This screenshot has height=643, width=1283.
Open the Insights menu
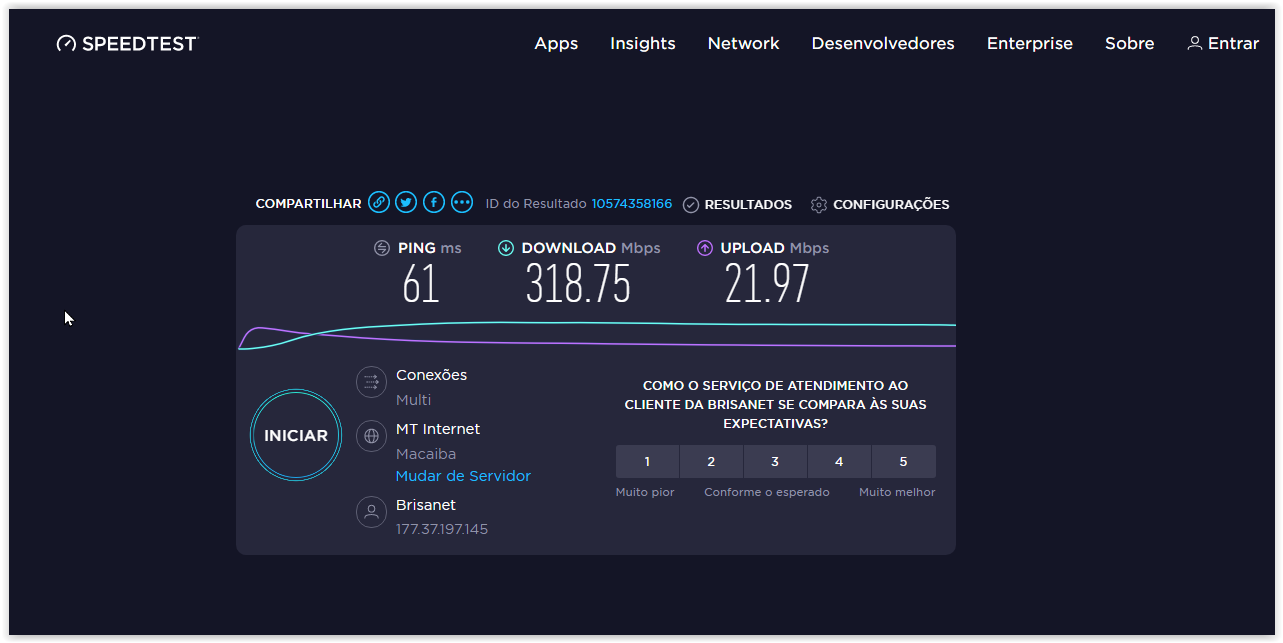(x=643, y=43)
